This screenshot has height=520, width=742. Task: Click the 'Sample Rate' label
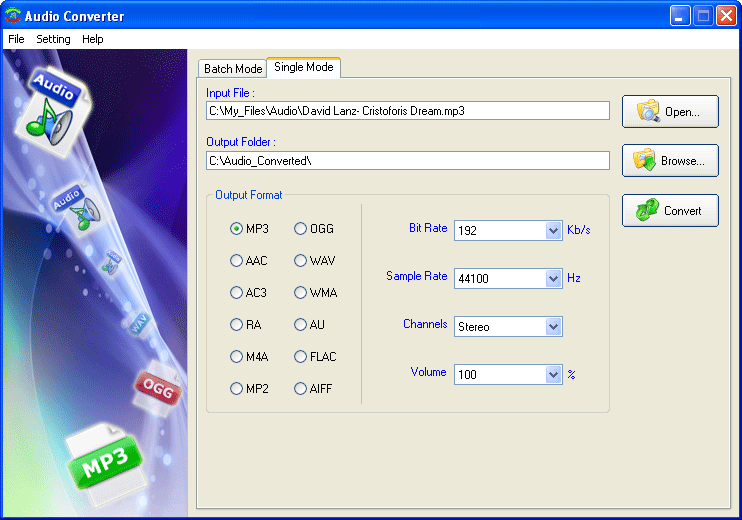[x=416, y=276]
